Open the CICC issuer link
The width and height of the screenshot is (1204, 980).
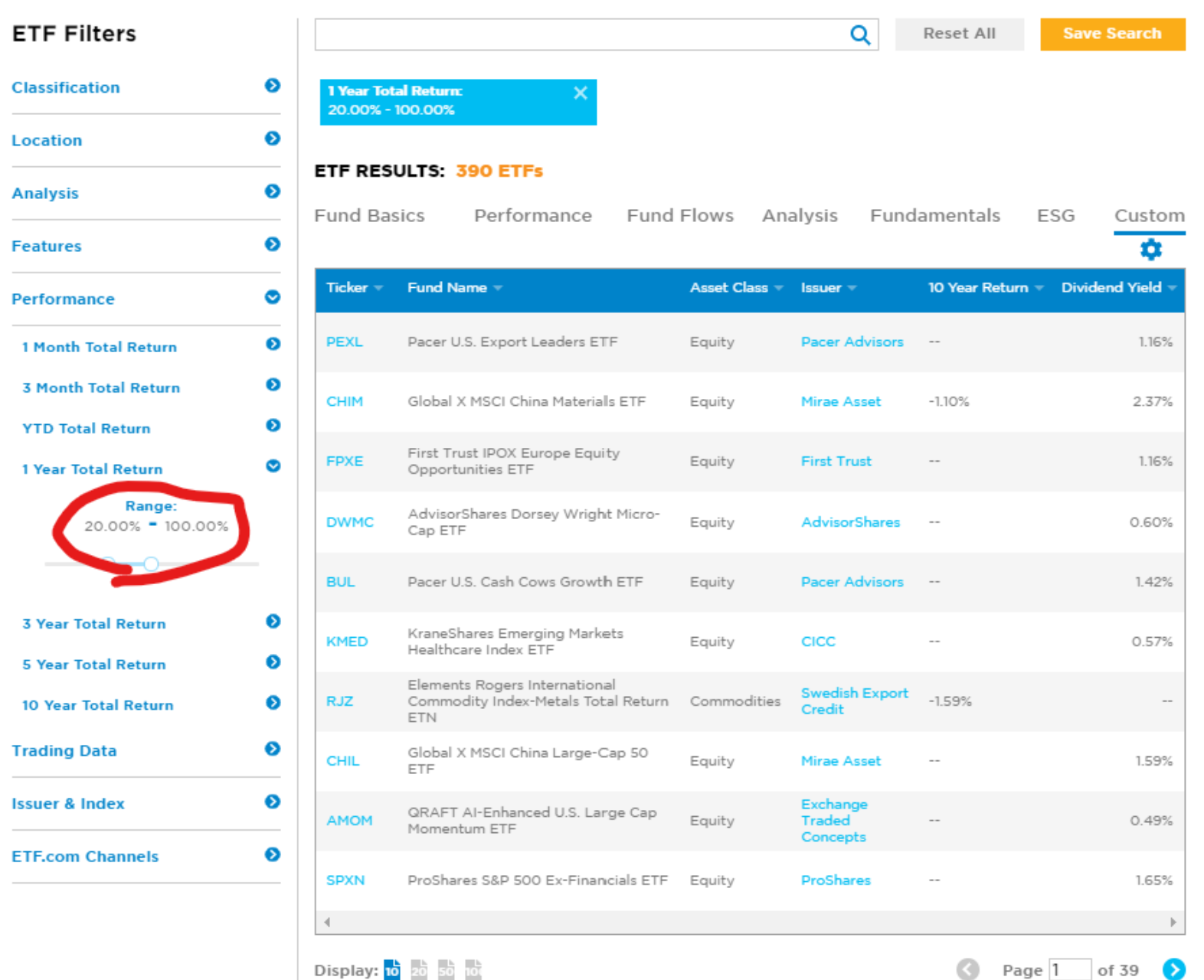coord(818,642)
